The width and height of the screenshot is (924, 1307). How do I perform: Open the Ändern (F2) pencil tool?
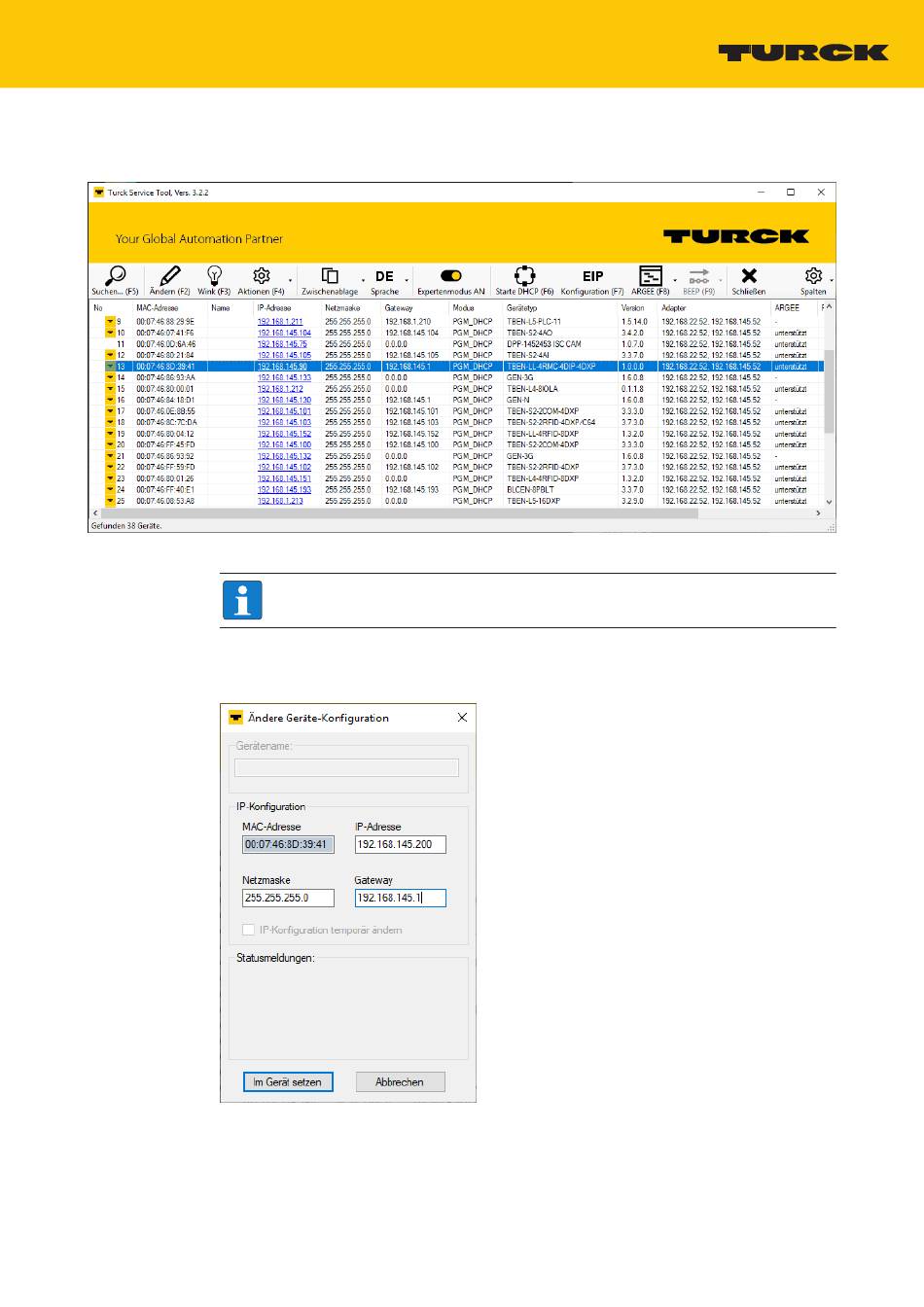point(169,280)
